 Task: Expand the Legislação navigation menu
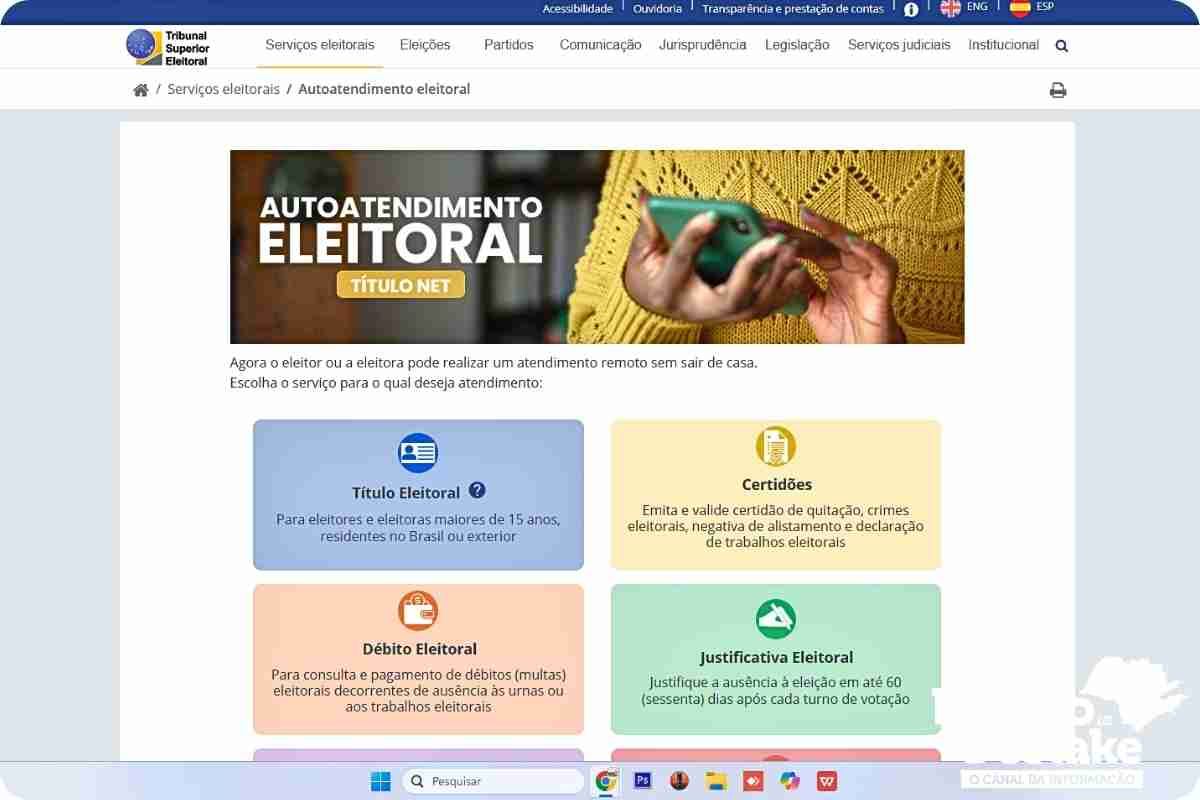pos(797,45)
